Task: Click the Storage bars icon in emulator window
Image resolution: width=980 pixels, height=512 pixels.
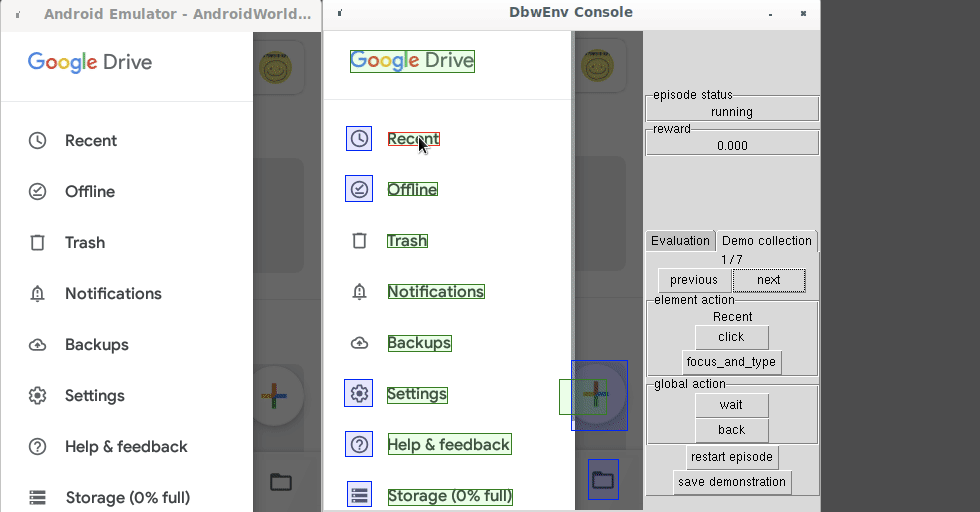Action: (38, 498)
